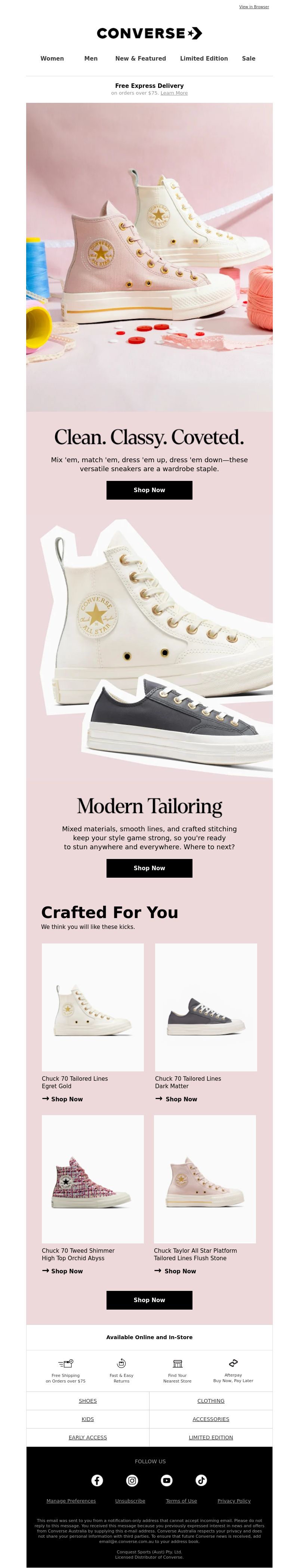Click the Afterpay icon
The width and height of the screenshot is (299, 1568).
tap(233, 1363)
